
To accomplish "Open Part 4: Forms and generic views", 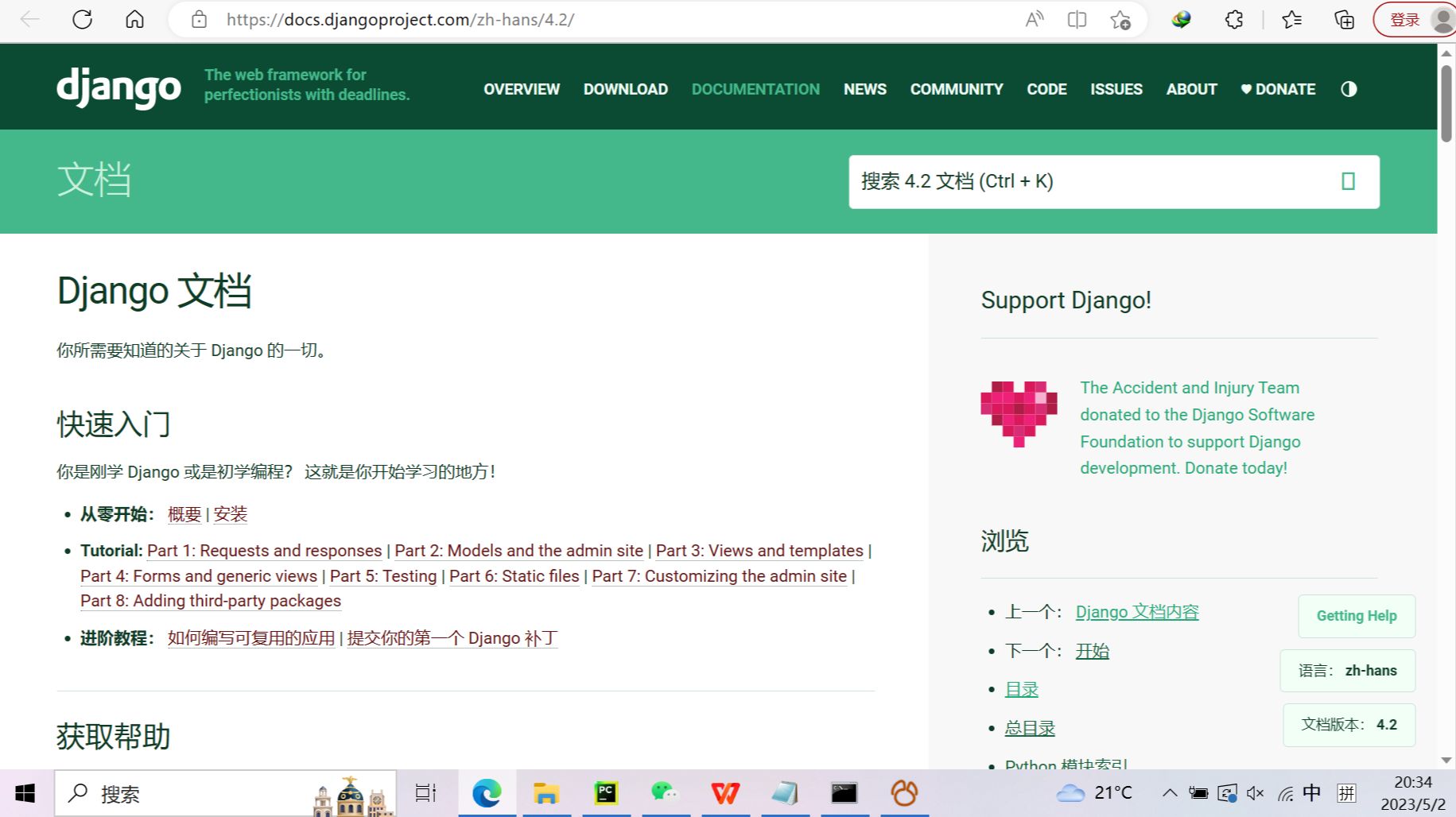I will pyautogui.click(x=199, y=576).
